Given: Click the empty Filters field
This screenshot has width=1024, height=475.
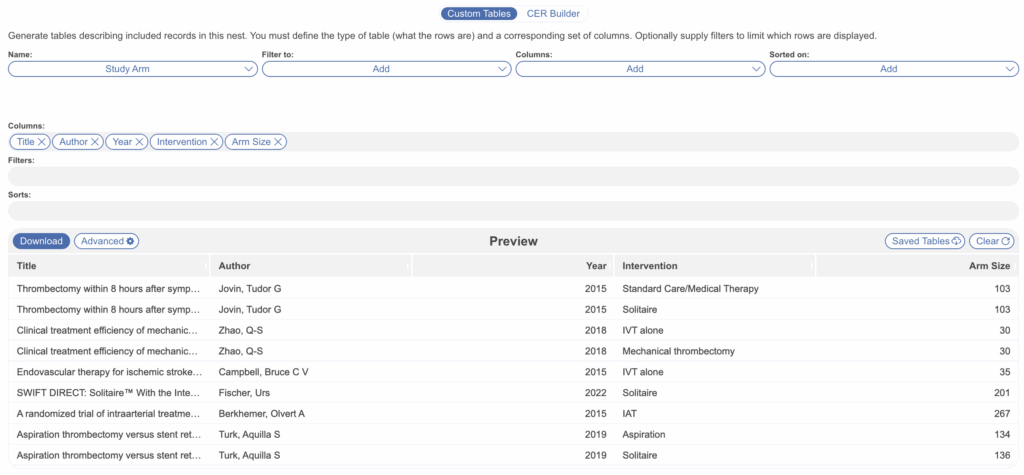Looking at the screenshot, I should (512, 176).
